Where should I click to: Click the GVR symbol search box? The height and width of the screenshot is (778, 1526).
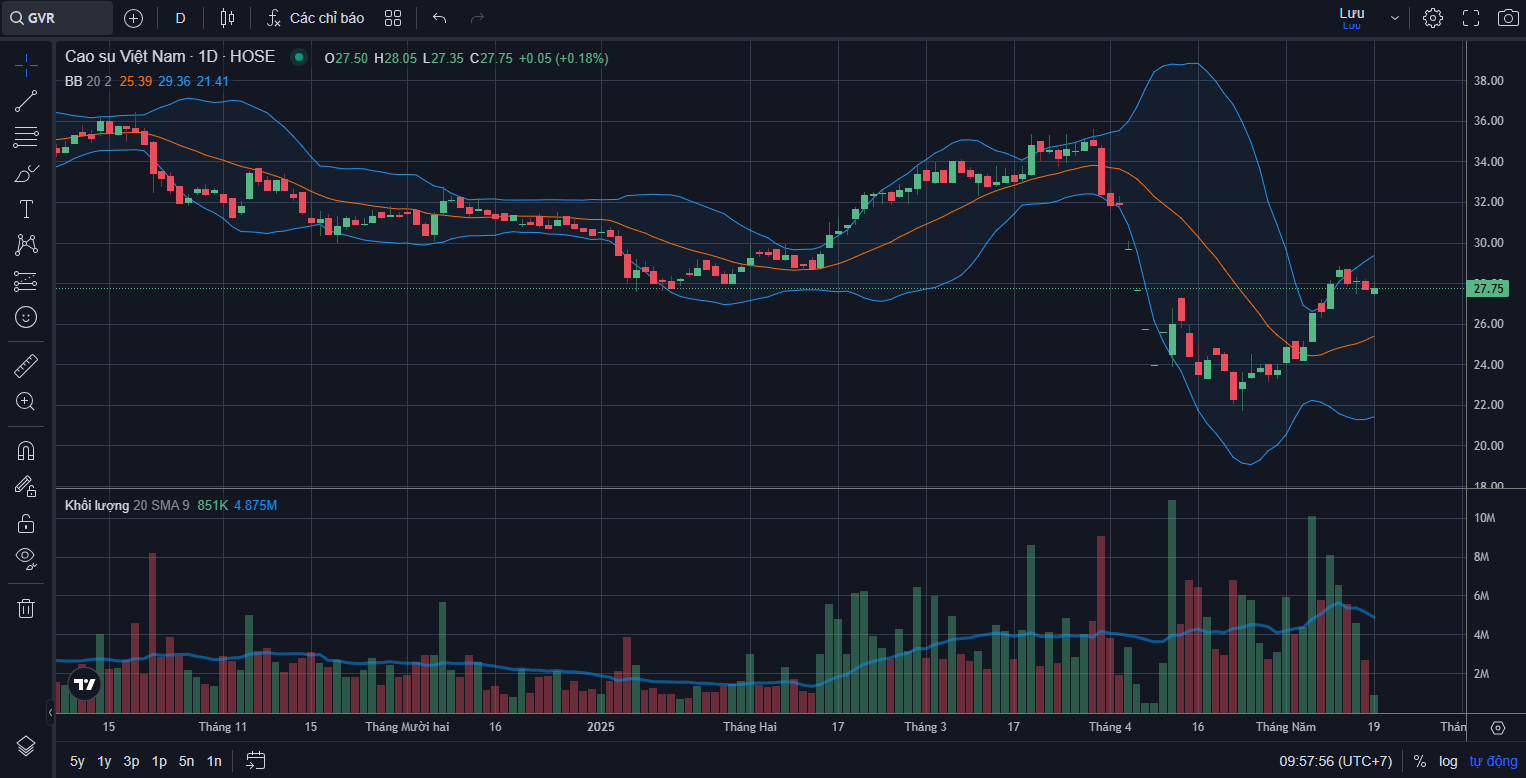[x=59, y=18]
